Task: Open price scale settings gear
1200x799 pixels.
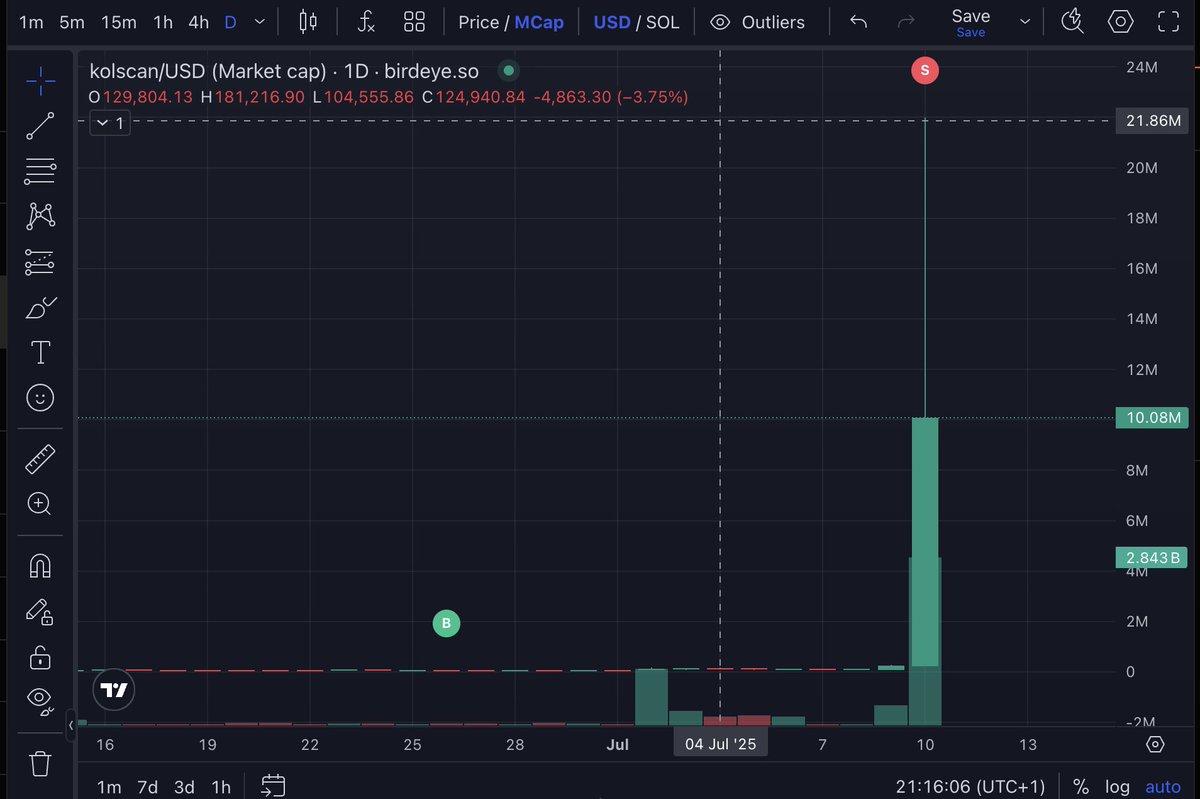Action: 1155,744
